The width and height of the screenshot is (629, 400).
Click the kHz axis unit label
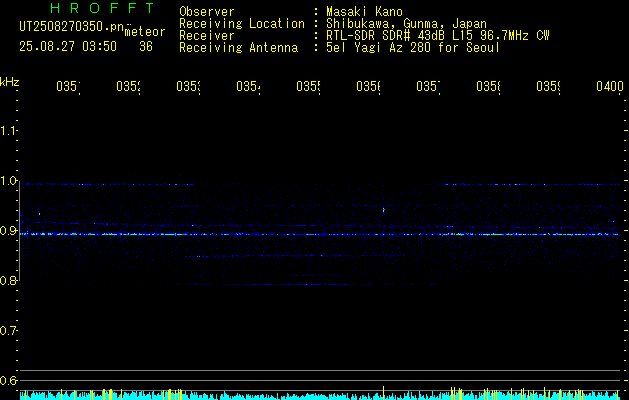[9, 82]
